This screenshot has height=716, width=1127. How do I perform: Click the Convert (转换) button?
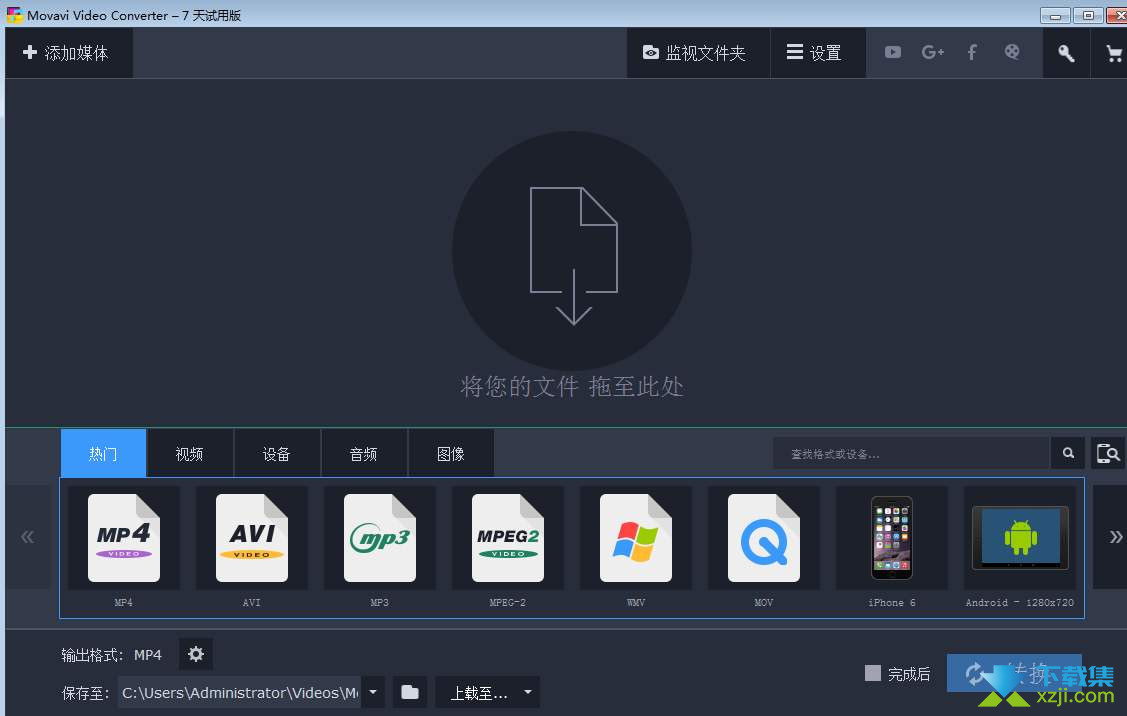pos(1013,673)
